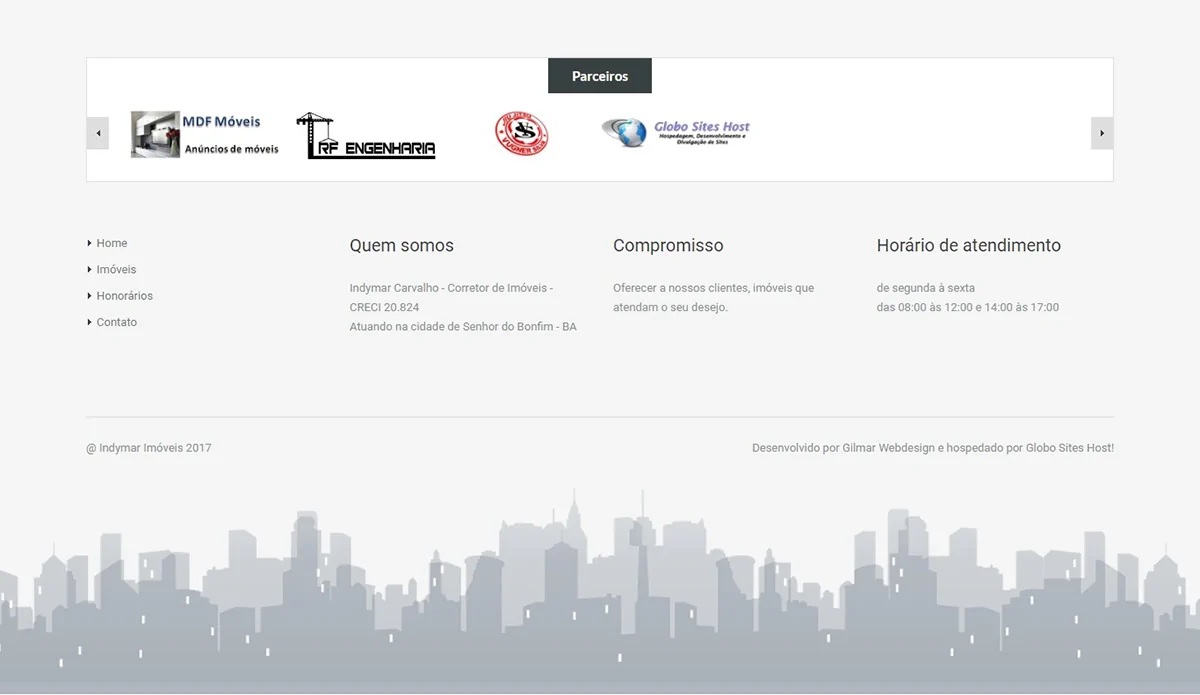Click the right carousel arrow in Parceiros
This screenshot has height=695, width=1200.
[1101, 133]
